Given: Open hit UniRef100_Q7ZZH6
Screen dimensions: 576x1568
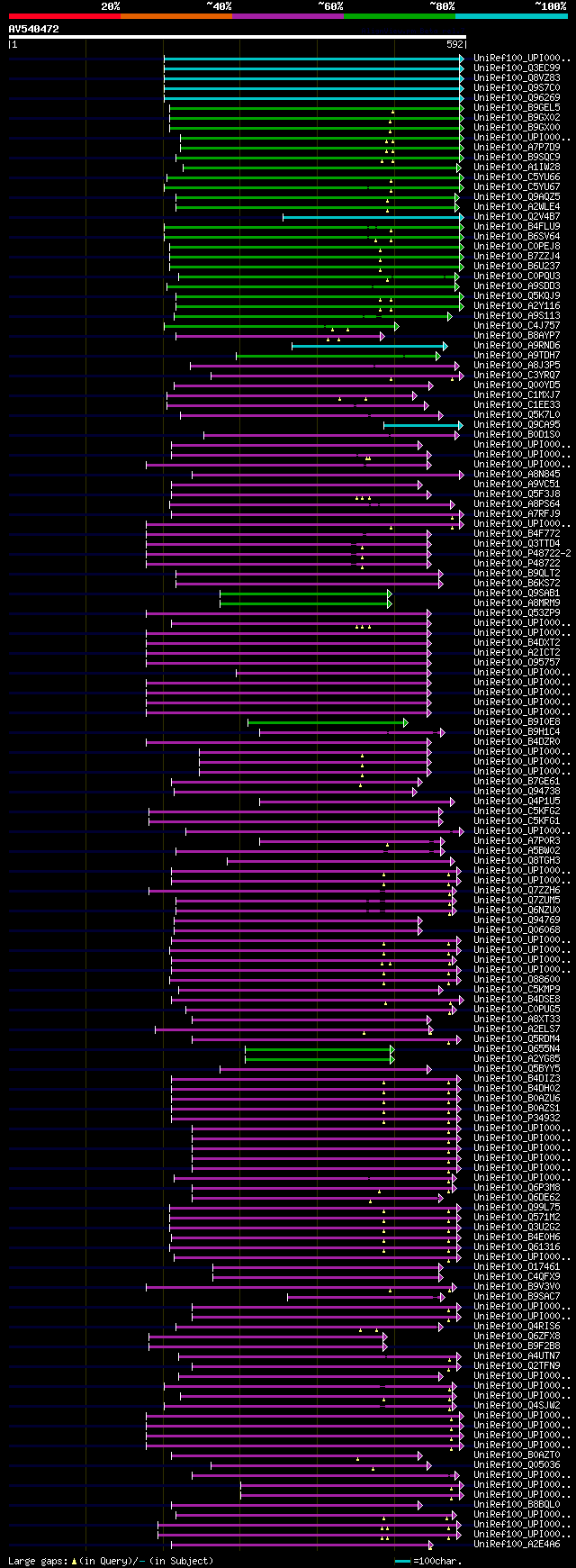Looking at the screenshot, I should pyautogui.click(x=517, y=890).
